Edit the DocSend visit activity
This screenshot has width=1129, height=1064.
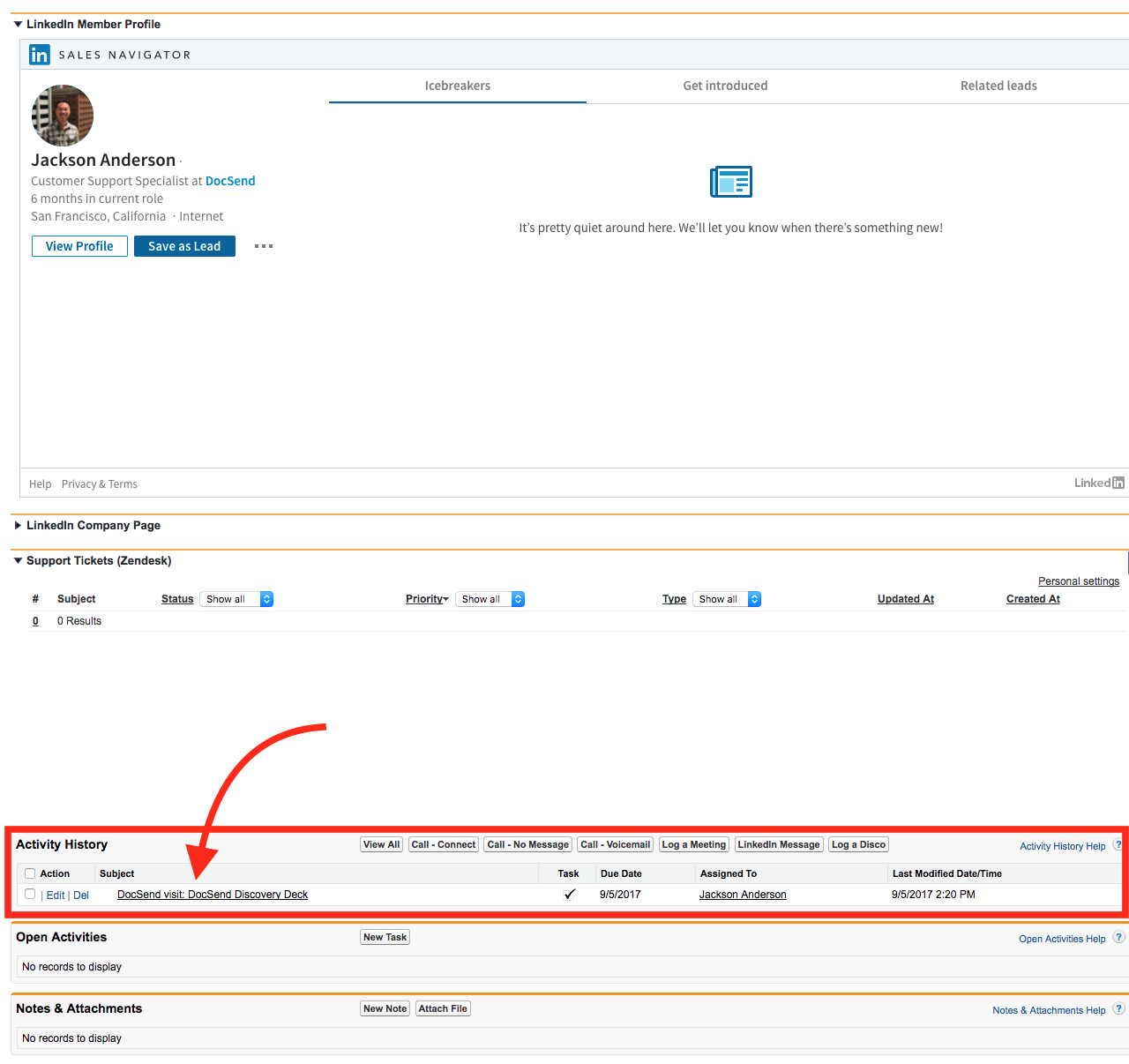[56, 895]
